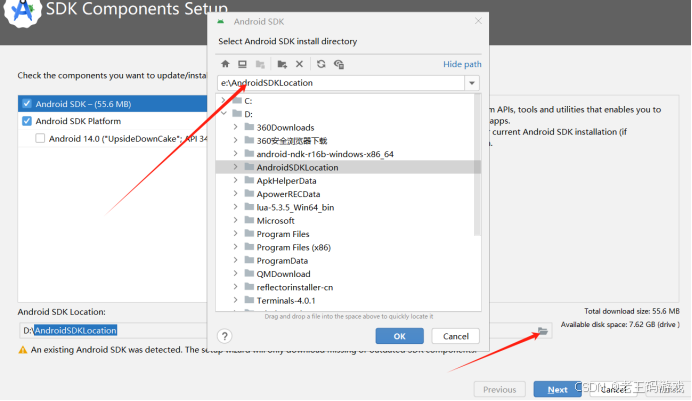Expand the ApkHelperData folder
Viewport: 692px width, 401px height.
236,180
